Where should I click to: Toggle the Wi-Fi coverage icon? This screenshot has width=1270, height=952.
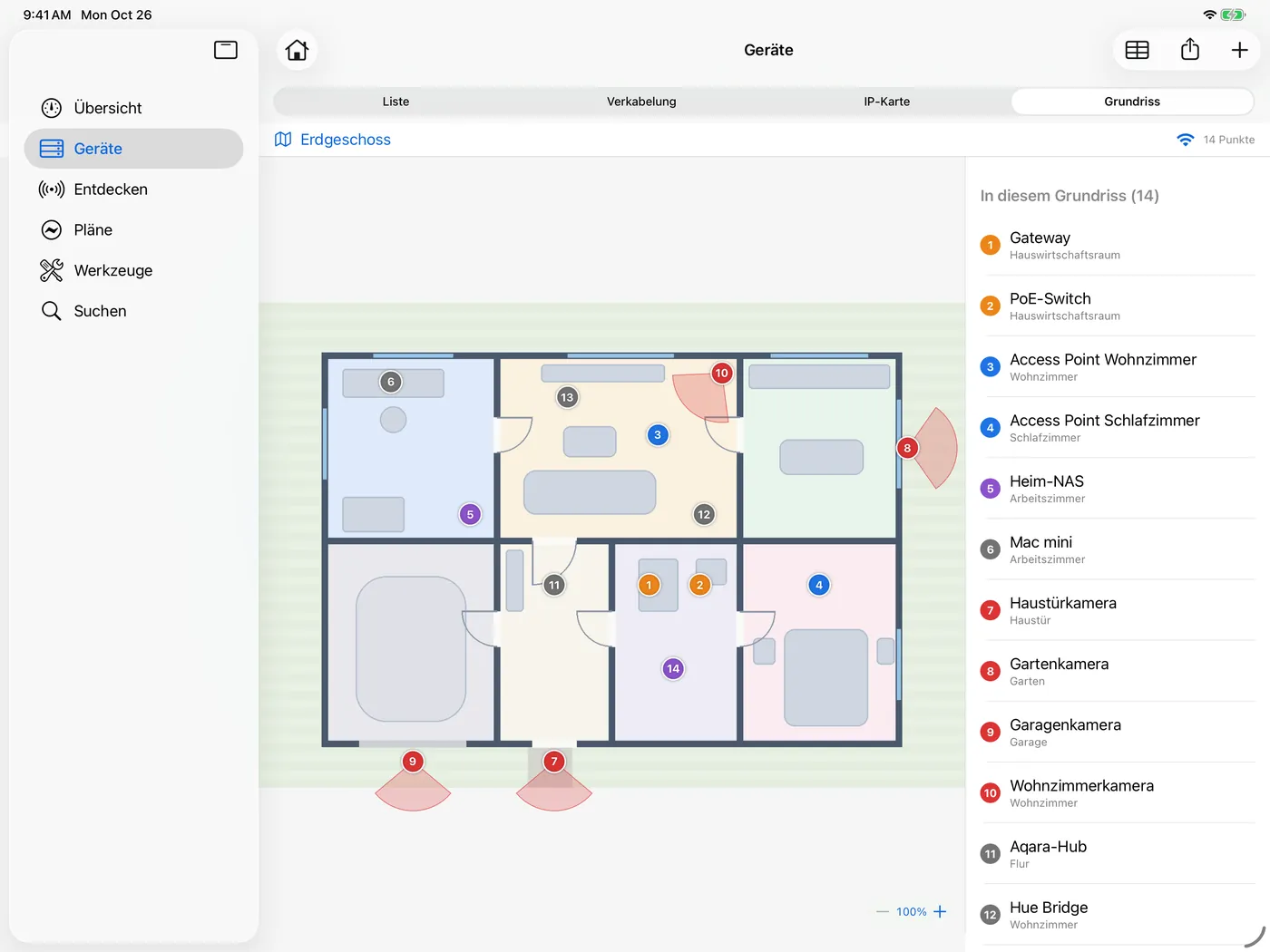pos(1185,140)
